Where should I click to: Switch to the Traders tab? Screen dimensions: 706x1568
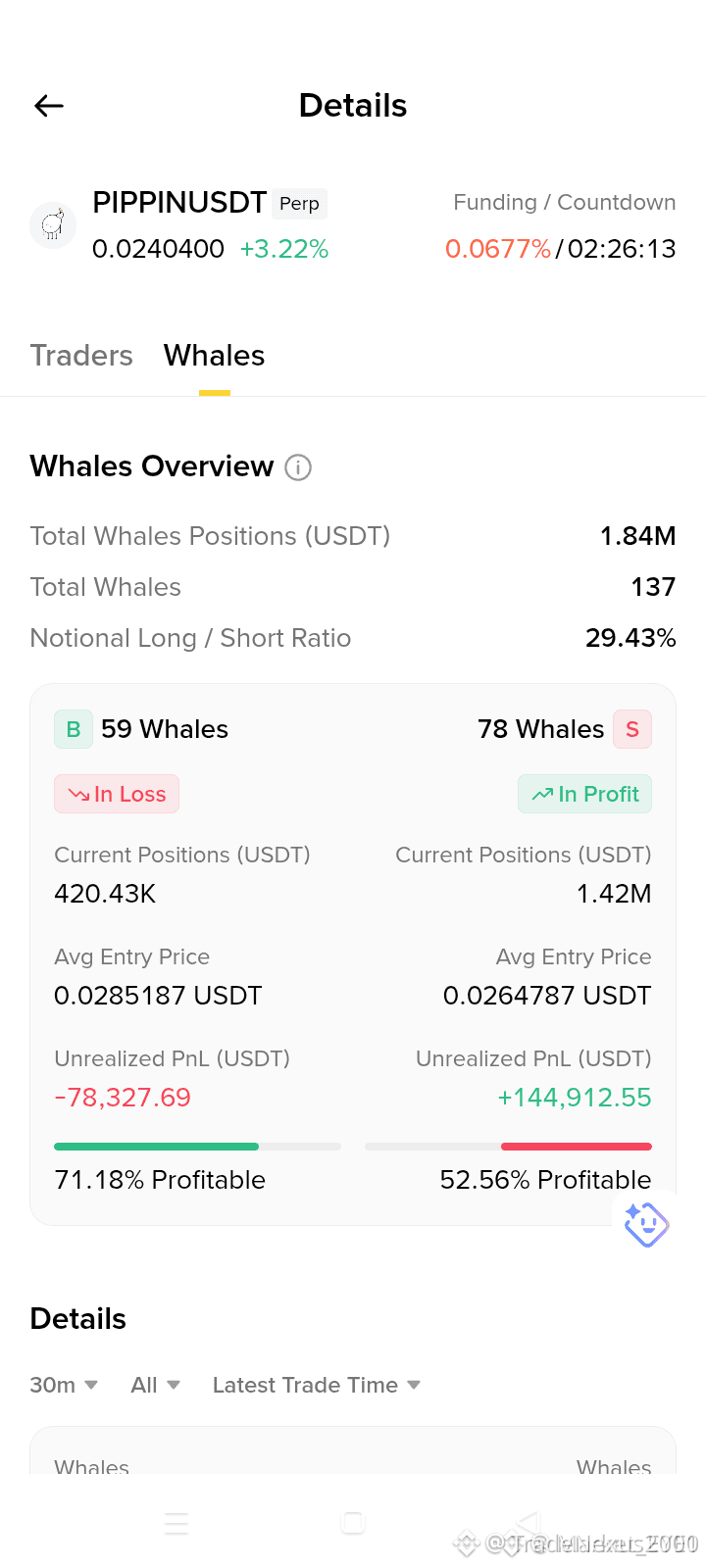tap(81, 355)
